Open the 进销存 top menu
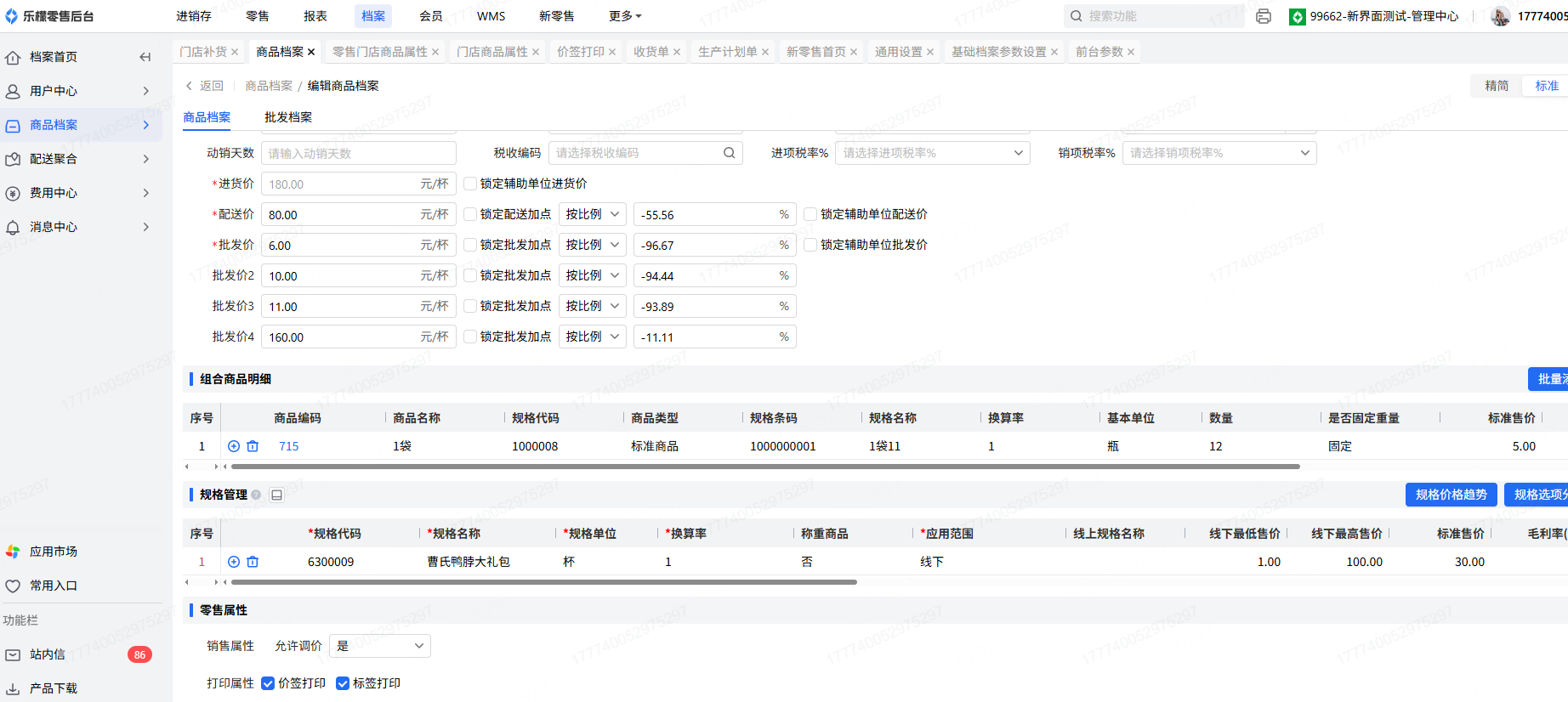The width and height of the screenshot is (1568, 702). click(x=194, y=16)
